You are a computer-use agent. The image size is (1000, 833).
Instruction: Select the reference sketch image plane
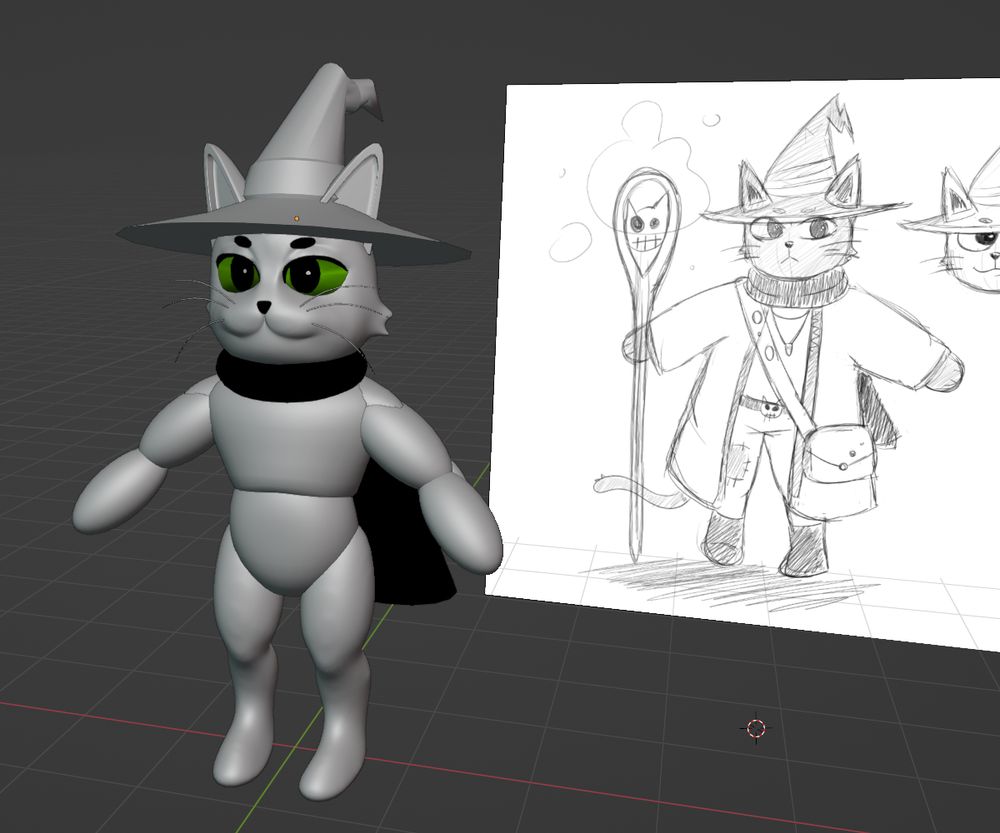[x=743, y=363]
